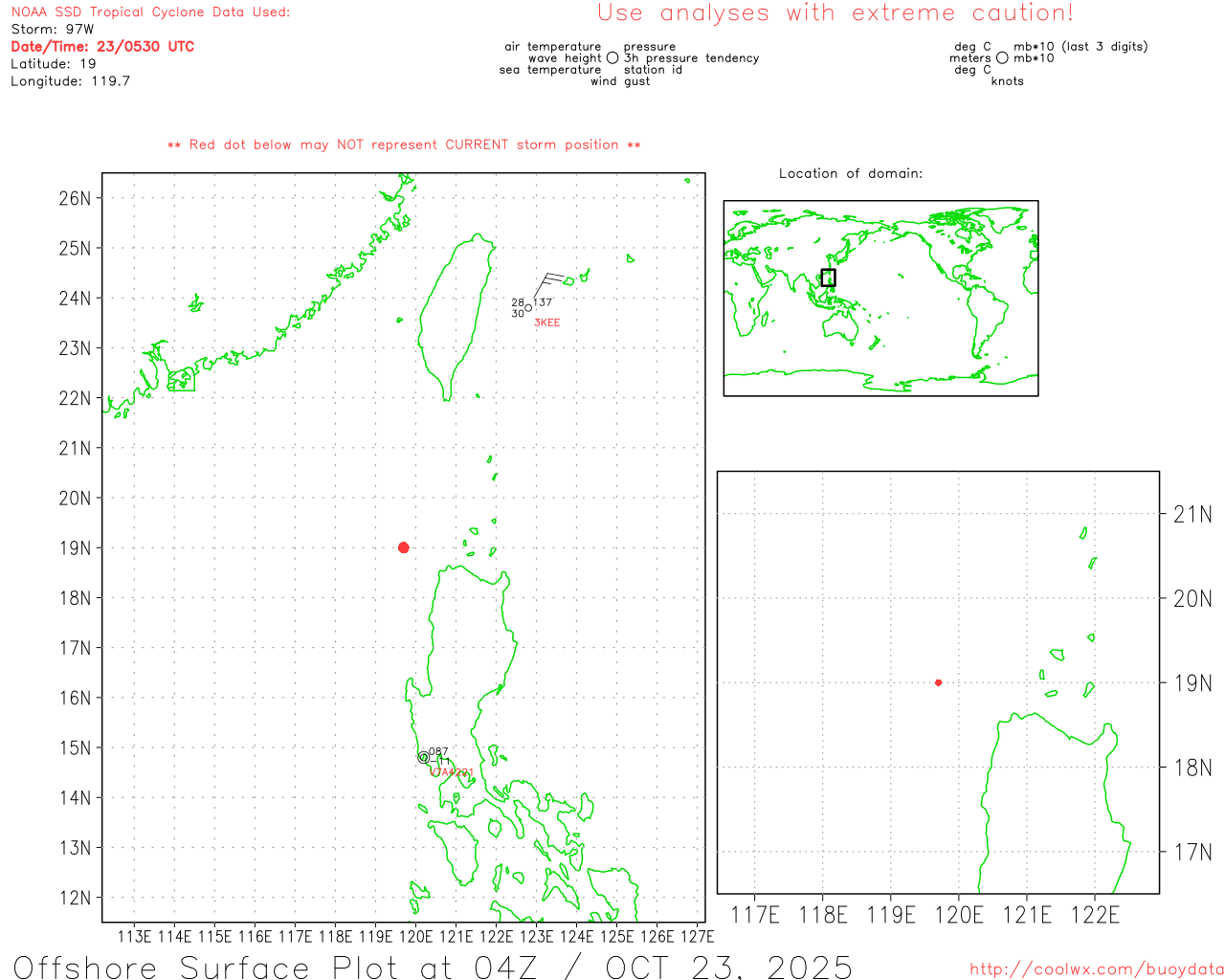
Task: Click the station circle next to 3KEE
Action: 528,308
